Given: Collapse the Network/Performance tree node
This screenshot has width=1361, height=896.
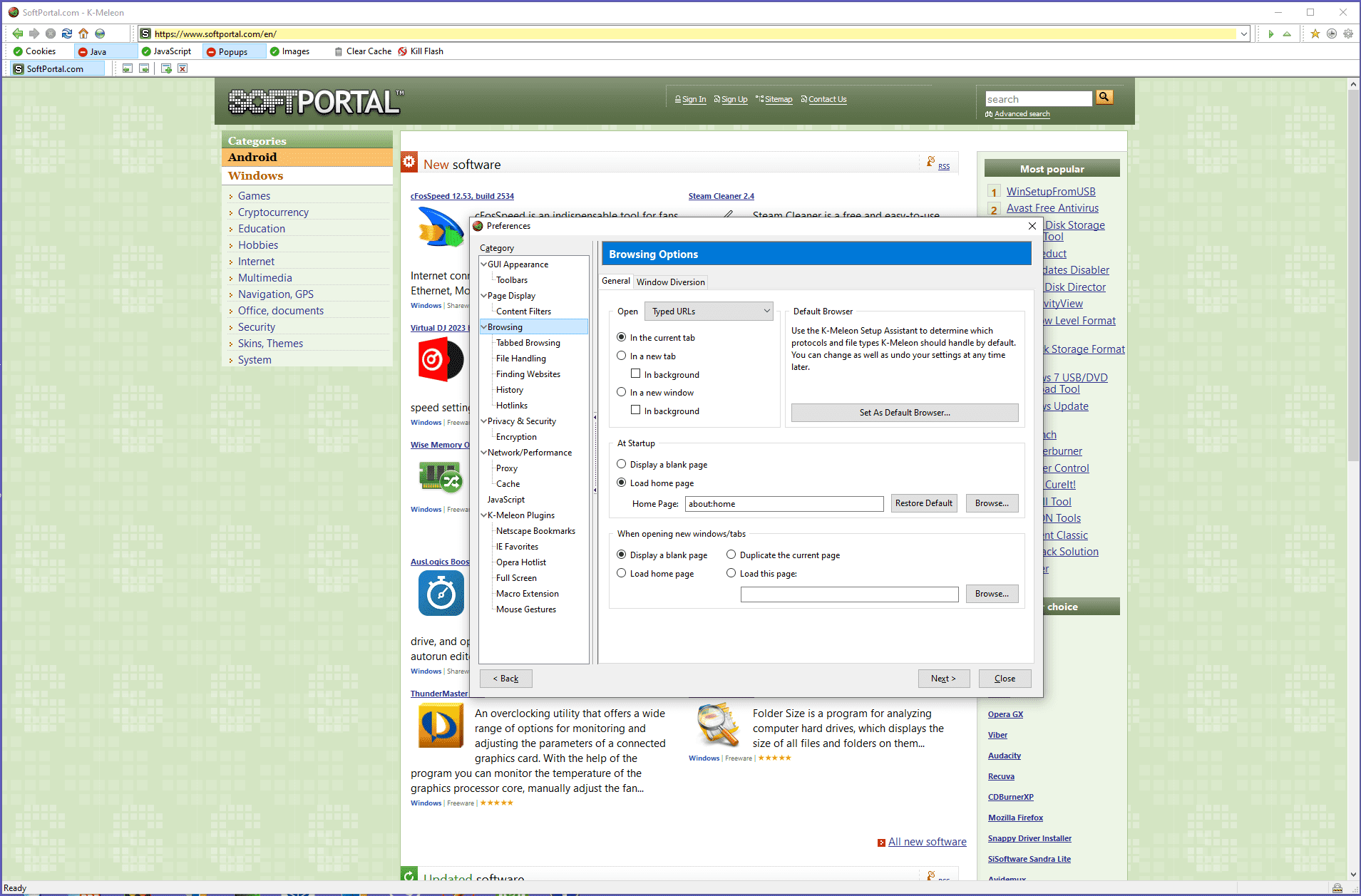Looking at the screenshot, I should pos(484,452).
